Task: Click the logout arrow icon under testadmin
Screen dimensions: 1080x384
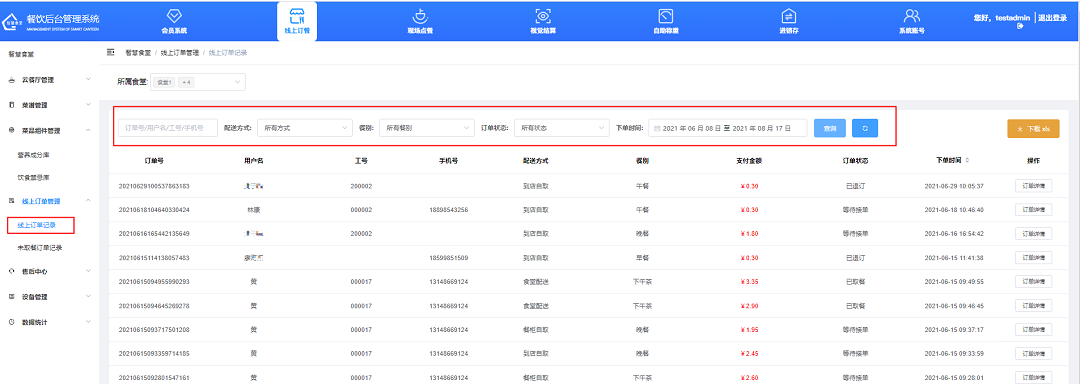Action: pos(1020,26)
